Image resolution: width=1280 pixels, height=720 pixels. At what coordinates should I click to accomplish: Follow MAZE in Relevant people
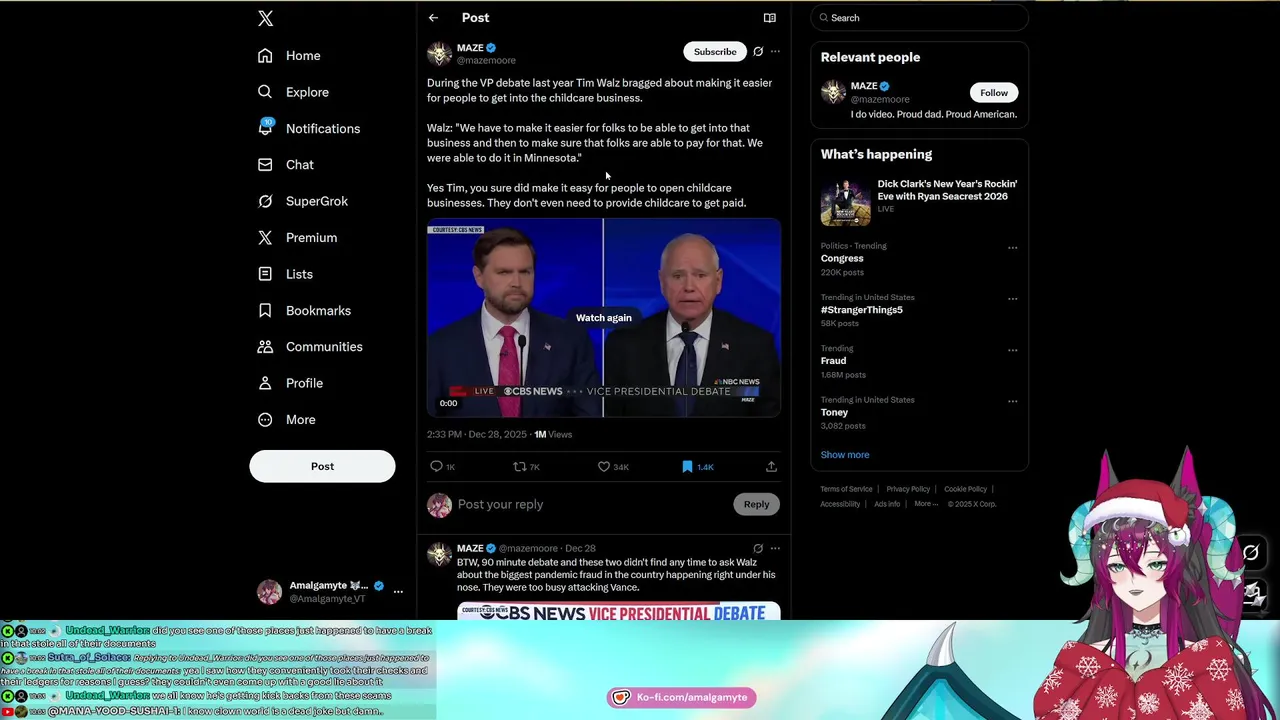click(993, 93)
